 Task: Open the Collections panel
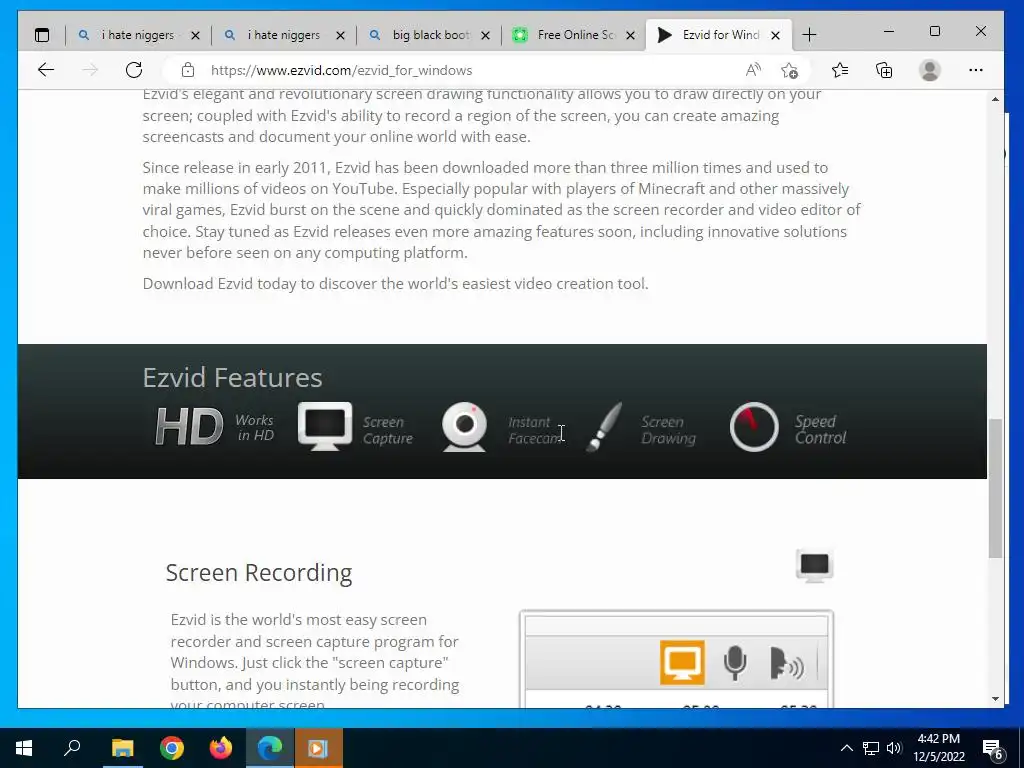(x=884, y=70)
